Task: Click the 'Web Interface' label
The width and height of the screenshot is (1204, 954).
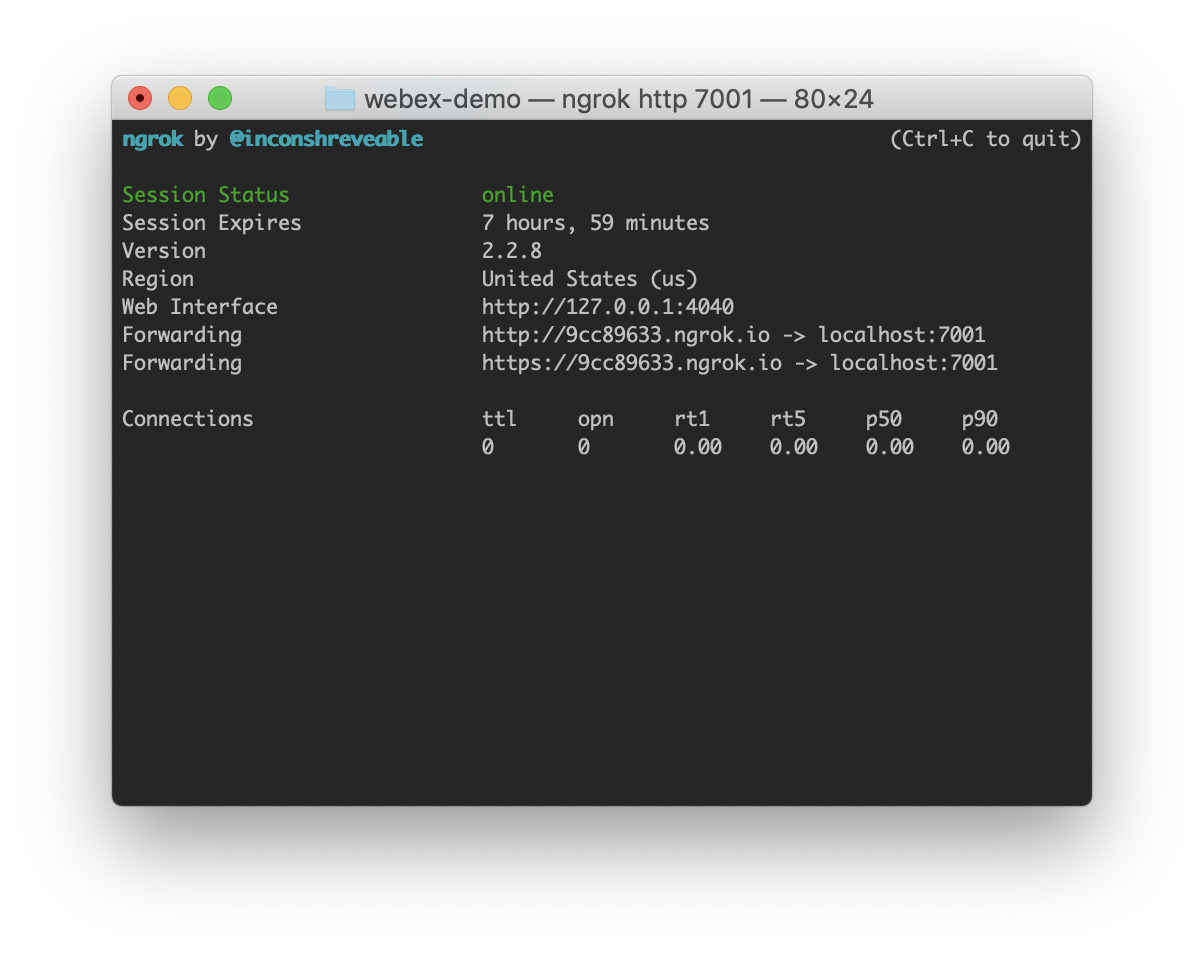Action: [200, 307]
